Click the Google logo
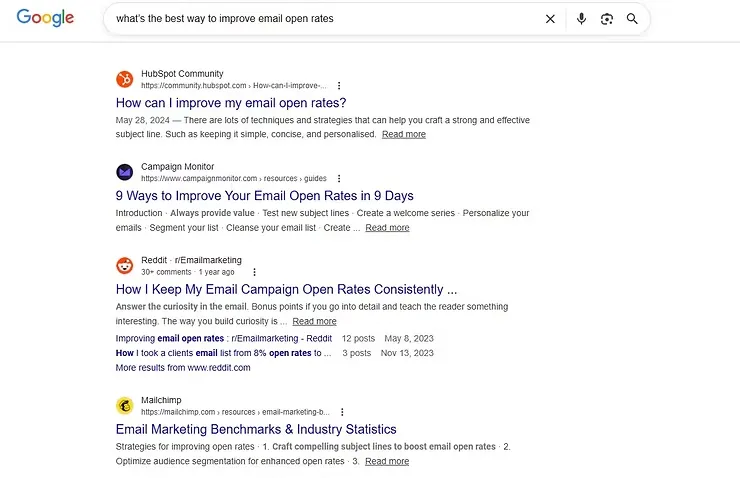The width and height of the screenshot is (740, 478). 45,18
